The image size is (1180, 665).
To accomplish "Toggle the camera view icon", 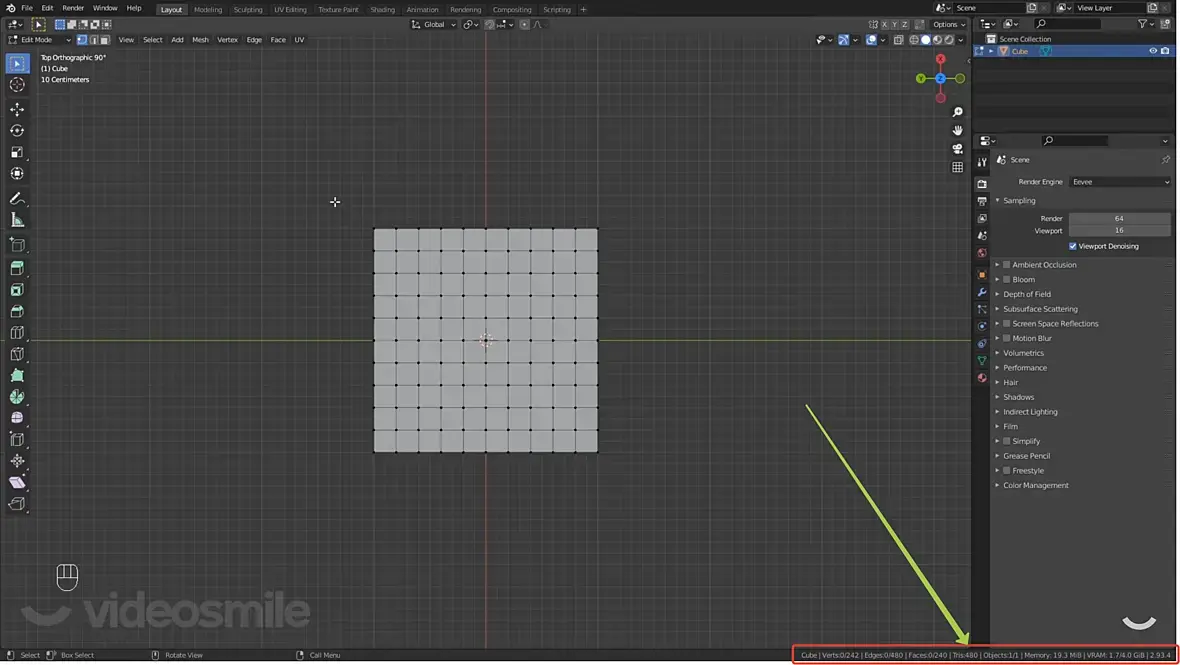I will coord(957,149).
